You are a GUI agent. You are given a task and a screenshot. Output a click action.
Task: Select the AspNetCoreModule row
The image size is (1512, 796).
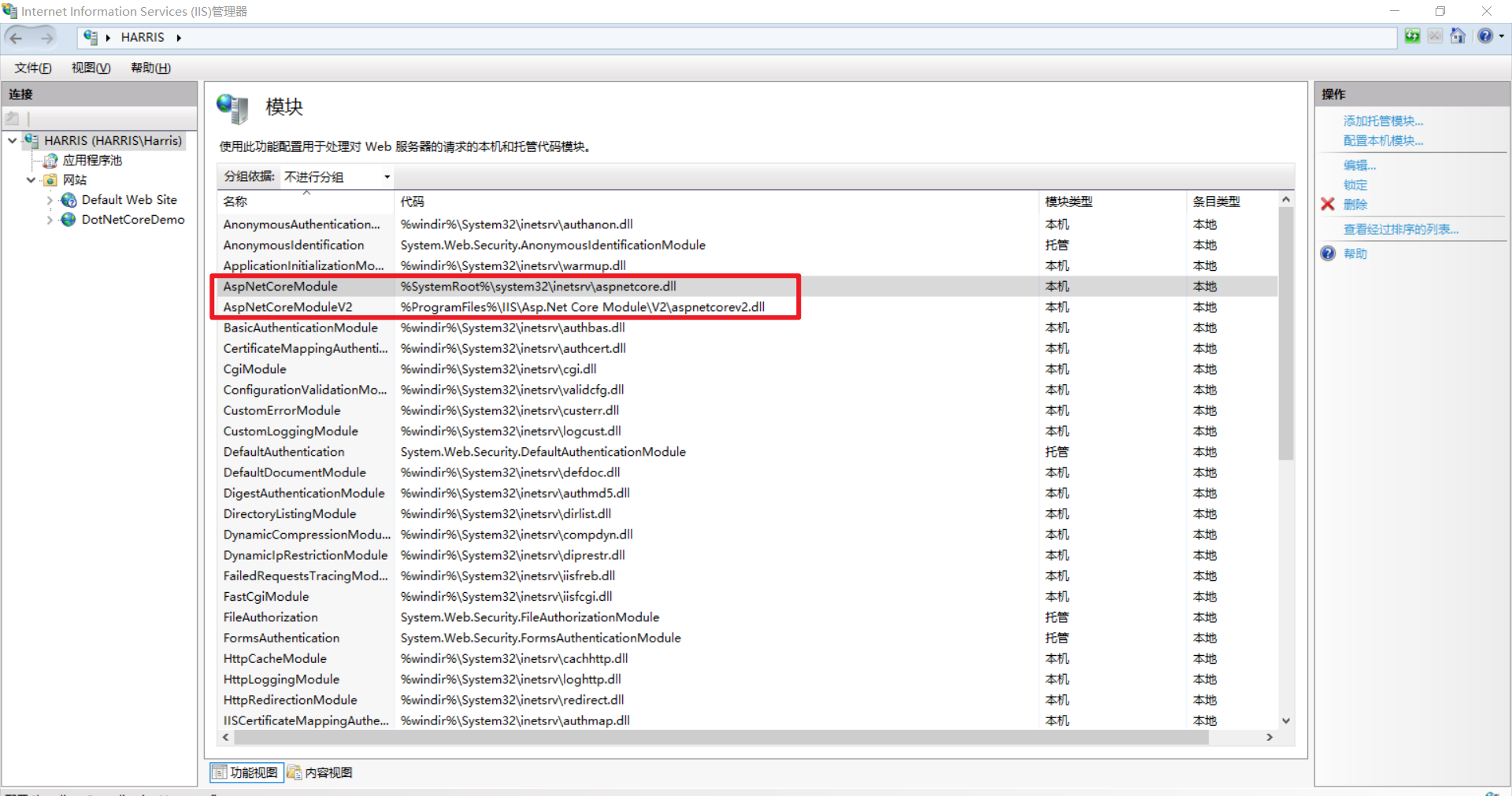click(747, 287)
